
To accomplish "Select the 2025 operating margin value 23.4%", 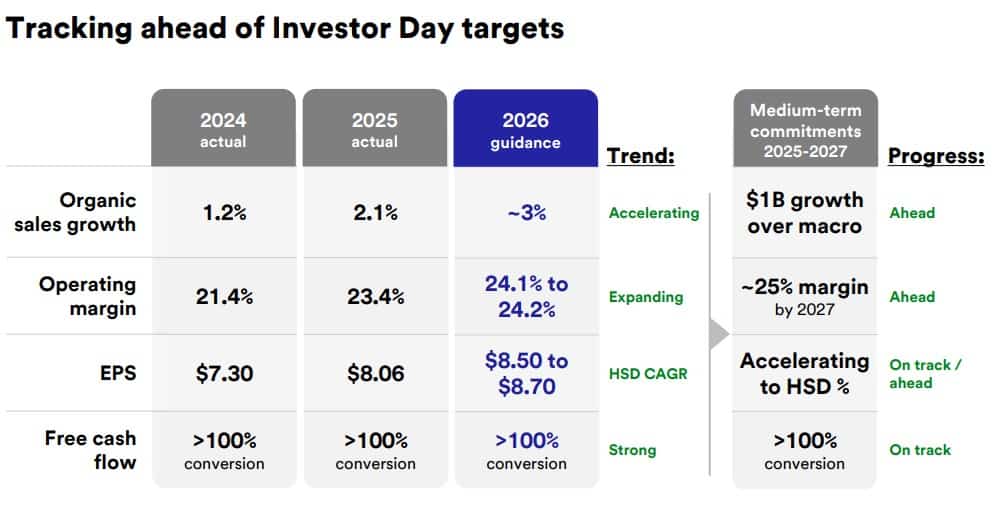I will click(x=375, y=296).
